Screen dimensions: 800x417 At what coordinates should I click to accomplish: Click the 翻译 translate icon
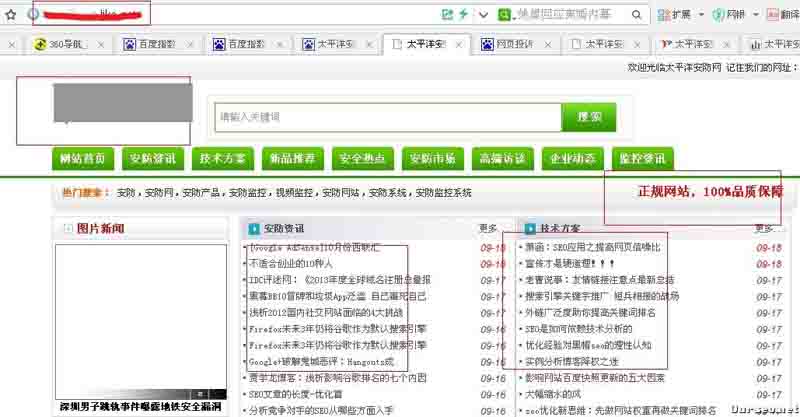[x=772, y=15]
